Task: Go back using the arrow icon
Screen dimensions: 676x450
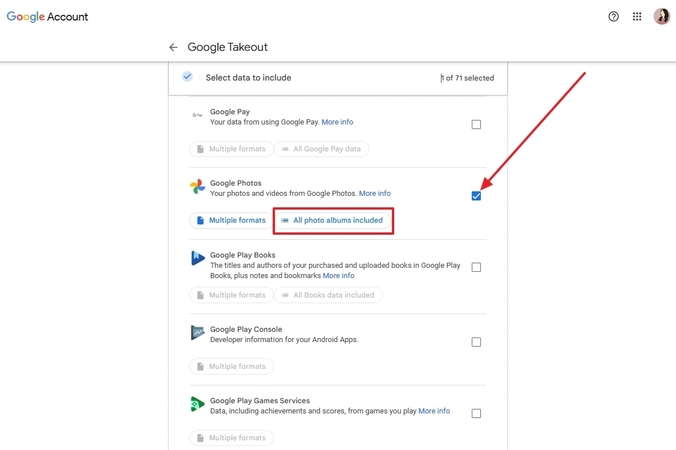Action: tap(173, 47)
